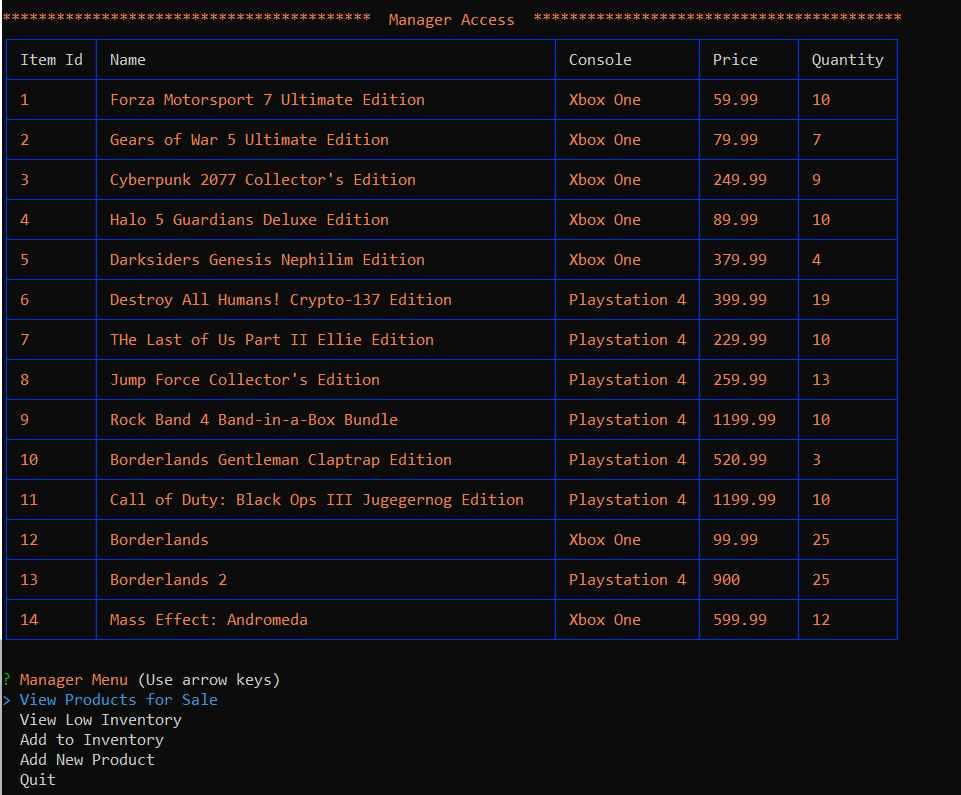Screen dimensions: 961x795
Task: Click quantity 4 for Darksiders Genesis
Action: [816, 259]
